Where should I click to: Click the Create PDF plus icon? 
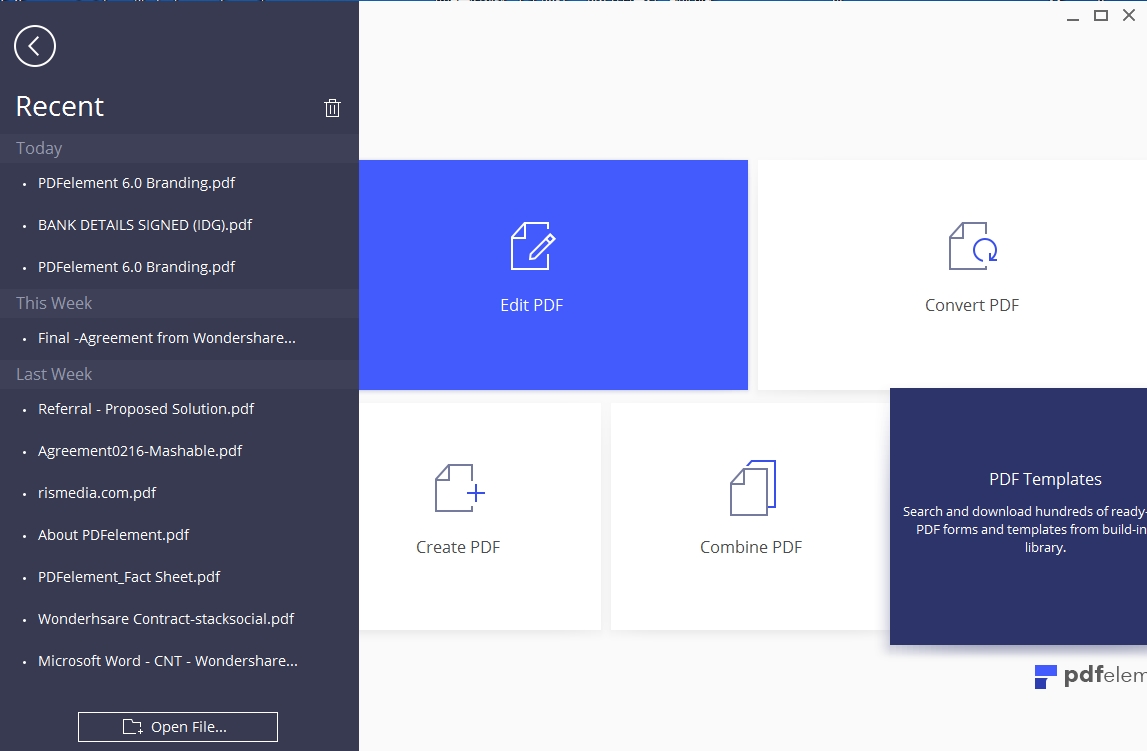460,488
